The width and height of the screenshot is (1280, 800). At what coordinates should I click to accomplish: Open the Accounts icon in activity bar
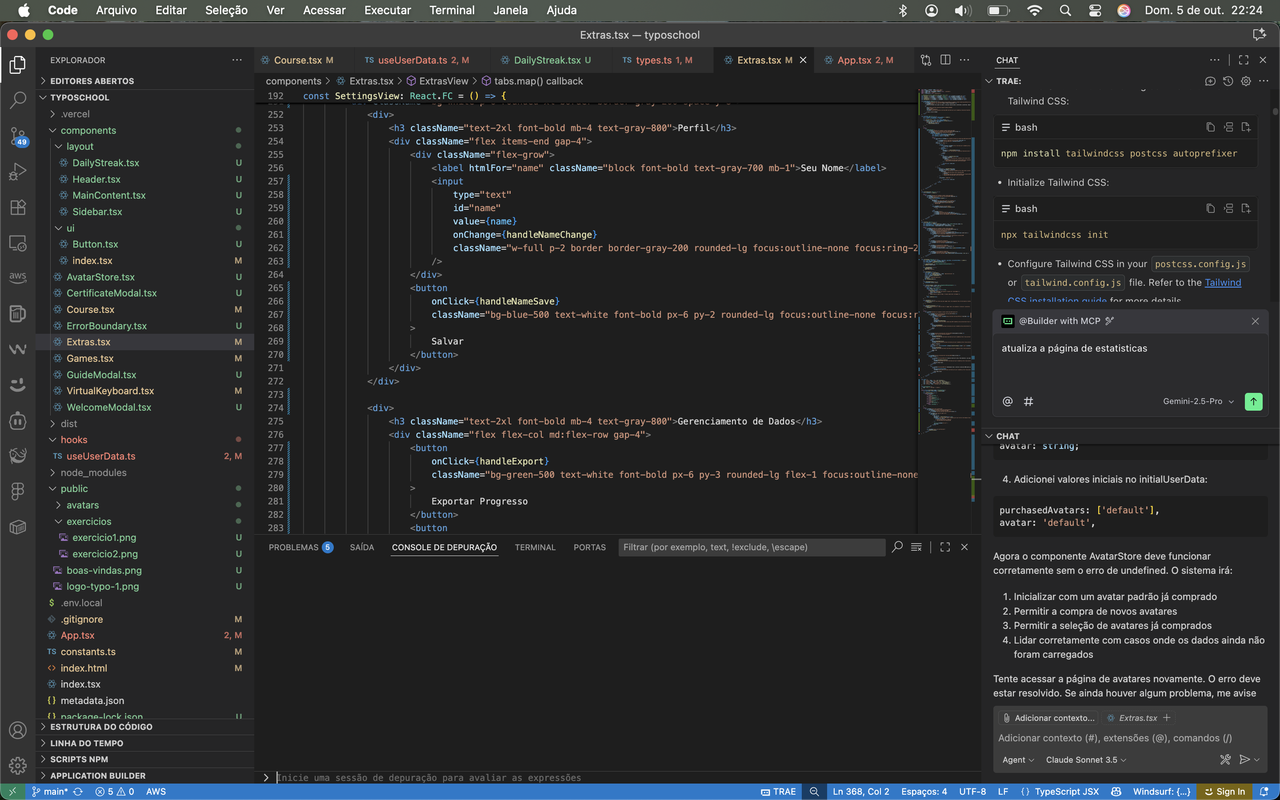[x=17, y=731]
